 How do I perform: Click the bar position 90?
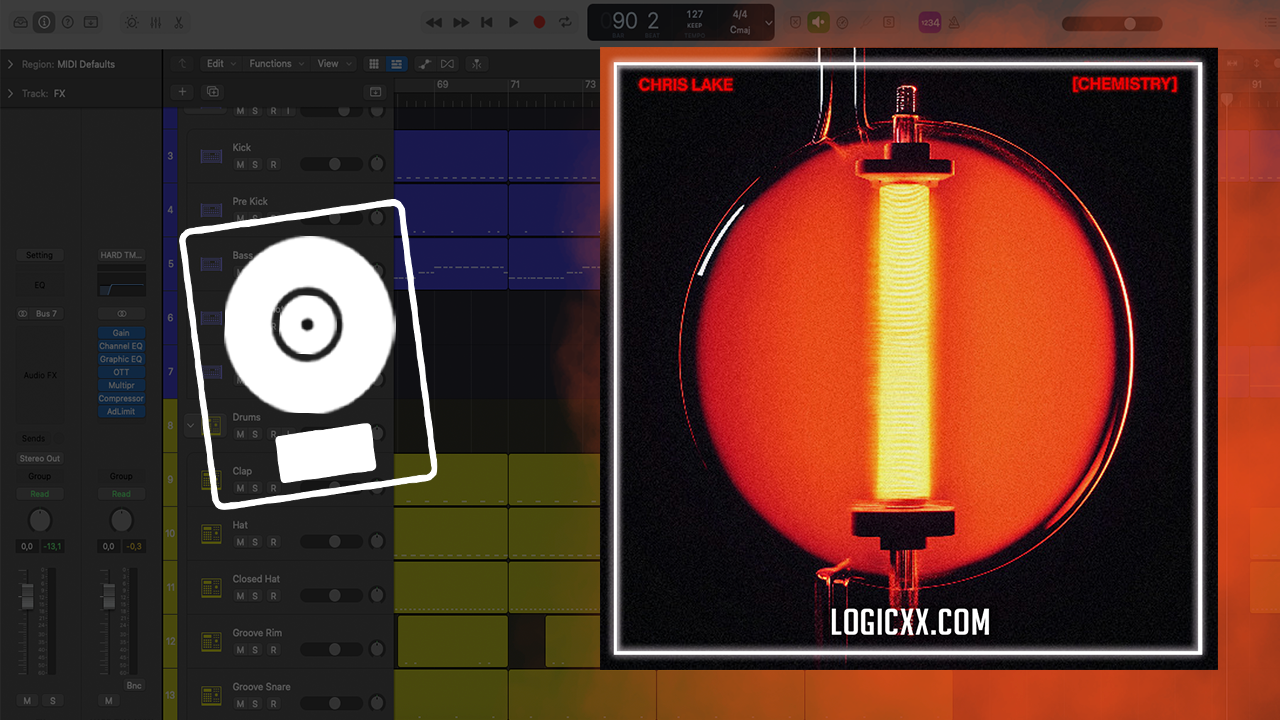tap(625, 21)
